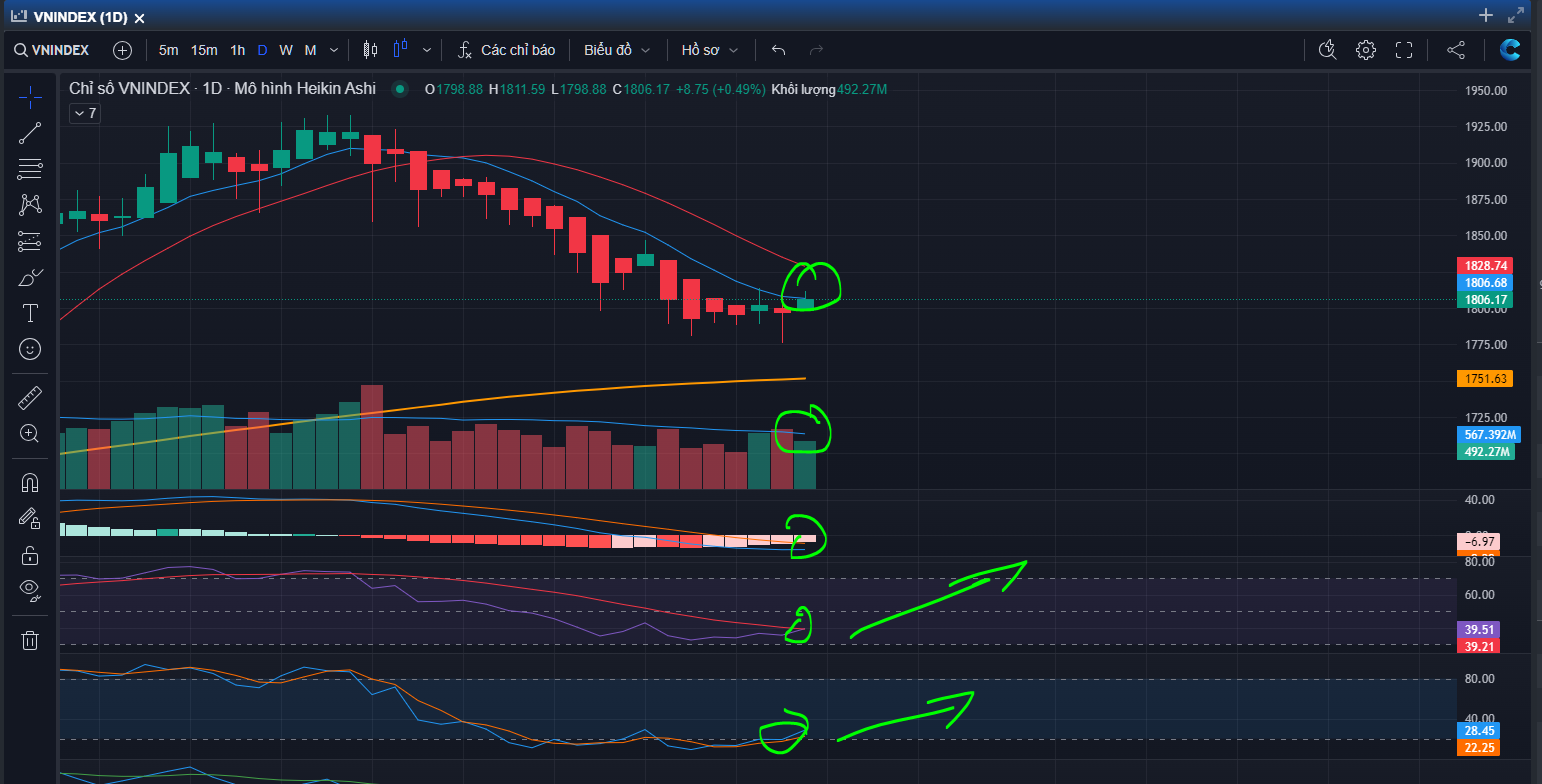
Task: Select the text annotation tool
Action: [30, 313]
